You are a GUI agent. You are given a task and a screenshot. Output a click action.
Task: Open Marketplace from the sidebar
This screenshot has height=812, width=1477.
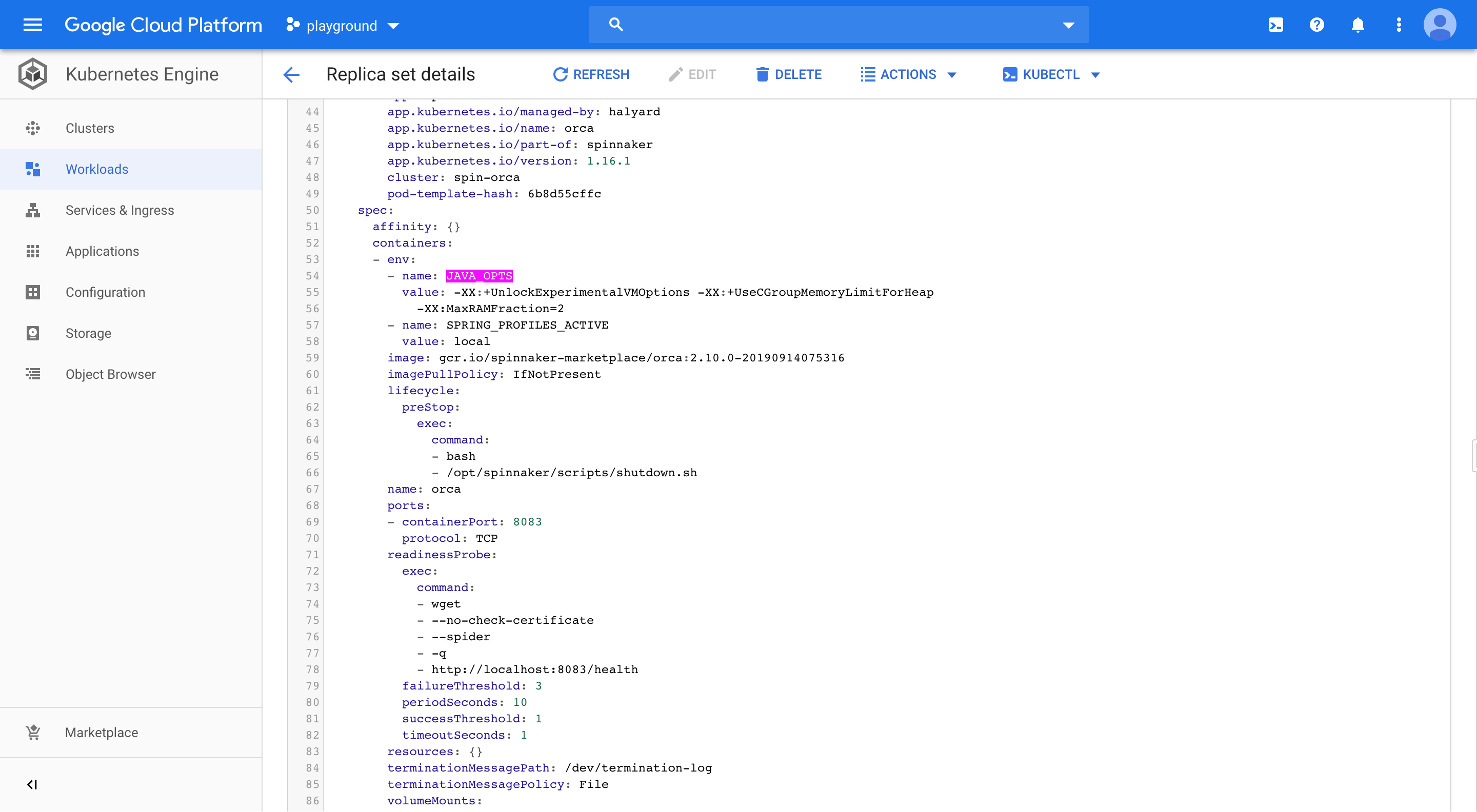[102, 733]
